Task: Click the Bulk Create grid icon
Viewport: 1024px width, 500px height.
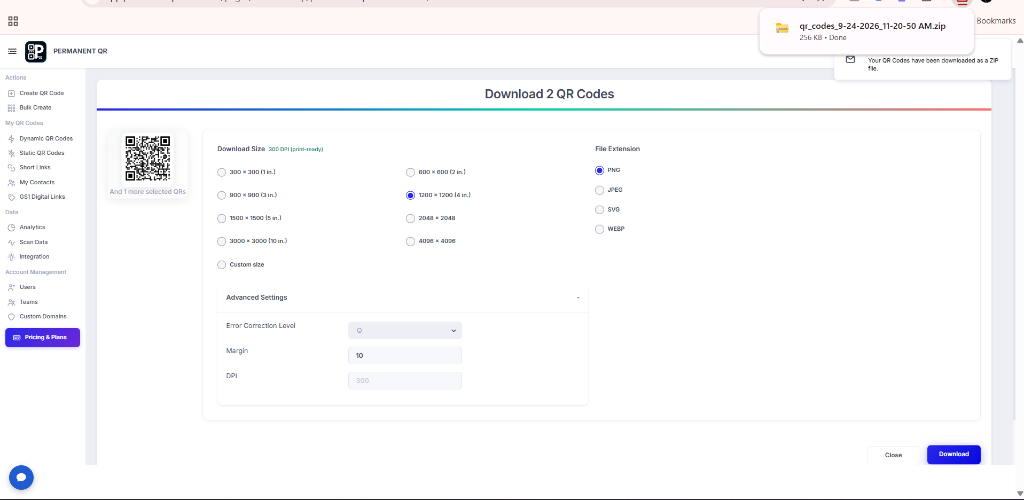Action: tap(11, 108)
